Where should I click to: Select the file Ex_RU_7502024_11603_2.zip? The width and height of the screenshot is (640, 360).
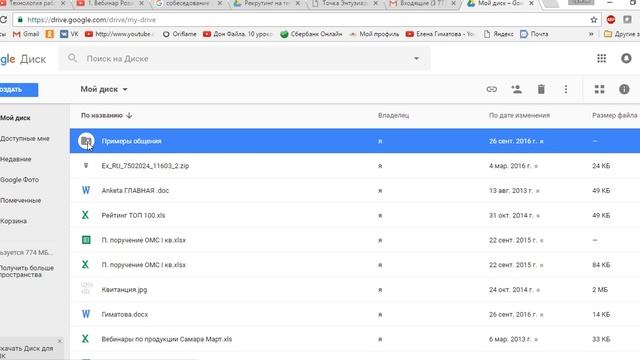(145, 166)
